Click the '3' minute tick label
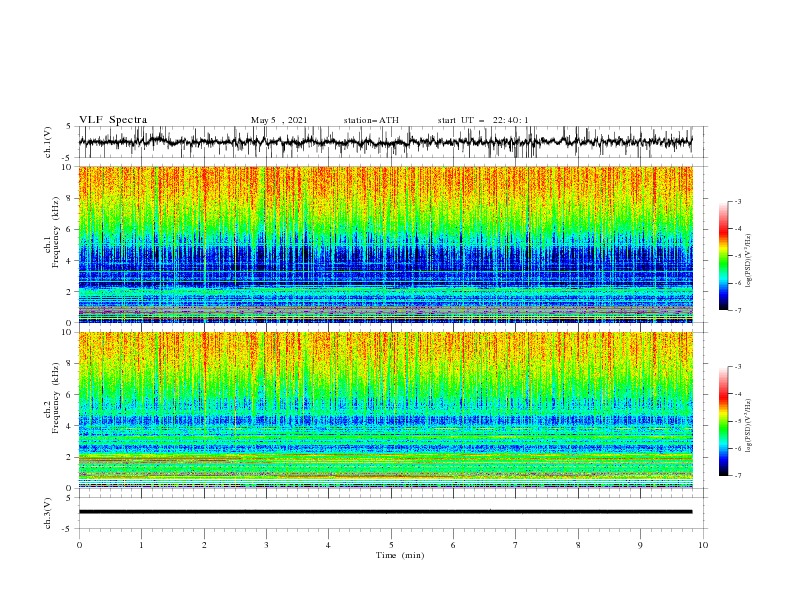792x612 pixels. pyautogui.click(x=266, y=545)
